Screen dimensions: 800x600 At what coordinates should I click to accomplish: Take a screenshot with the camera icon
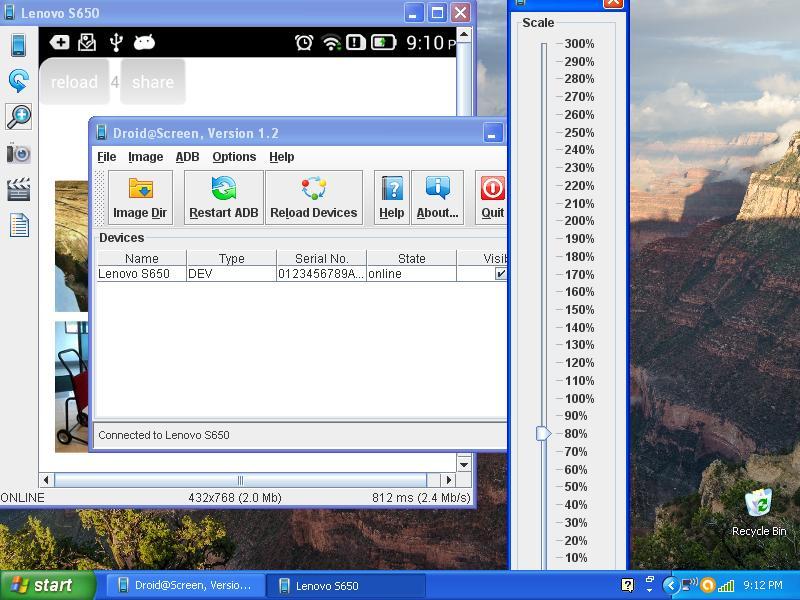point(18,153)
